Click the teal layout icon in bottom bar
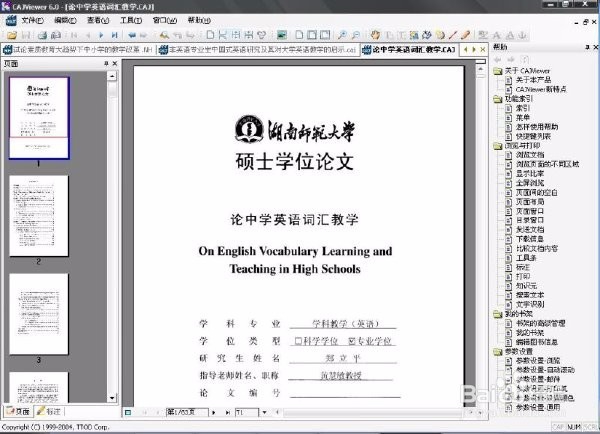 click(x=128, y=413)
